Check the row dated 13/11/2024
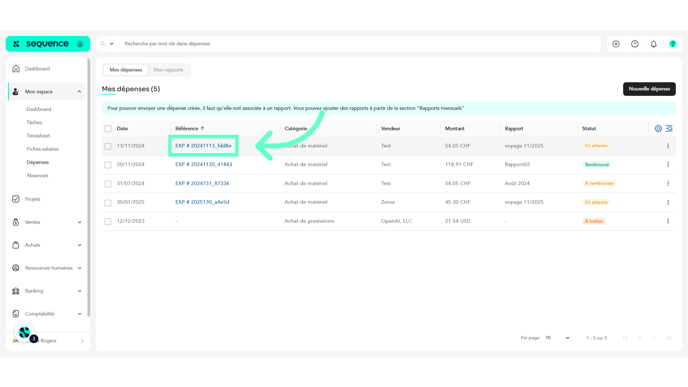Image resolution: width=688 pixels, height=387 pixels. click(x=108, y=146)
